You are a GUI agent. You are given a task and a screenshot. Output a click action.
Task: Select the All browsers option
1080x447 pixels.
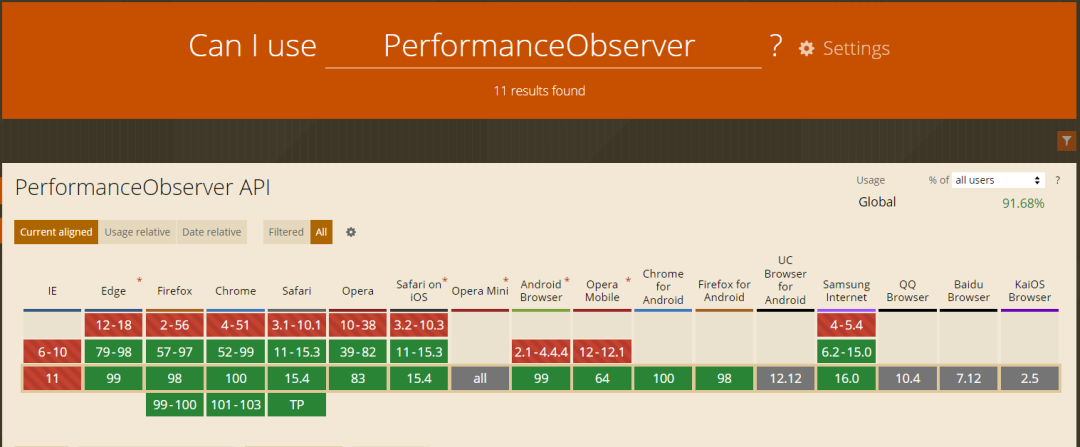(x=322, y=232)
